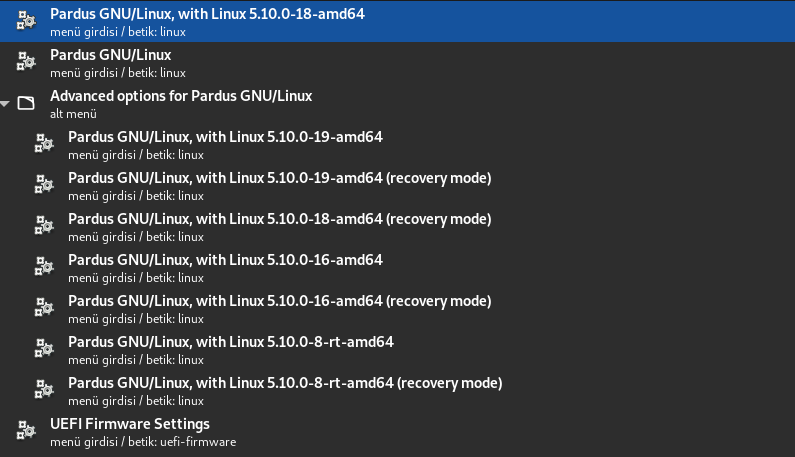Click gear icon for 5.10.0-16-amd64 recovery mode
The height and width of the screenshot is (457, 795).
tap(44, 308)
